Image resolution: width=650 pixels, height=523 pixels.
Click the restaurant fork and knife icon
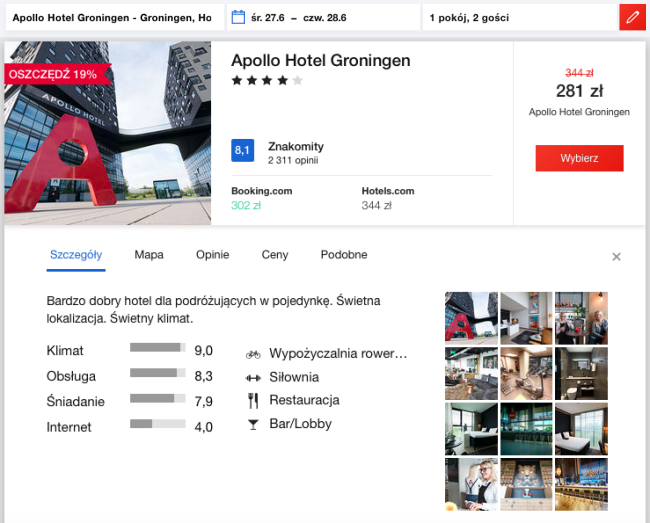(x=253, y=400)
